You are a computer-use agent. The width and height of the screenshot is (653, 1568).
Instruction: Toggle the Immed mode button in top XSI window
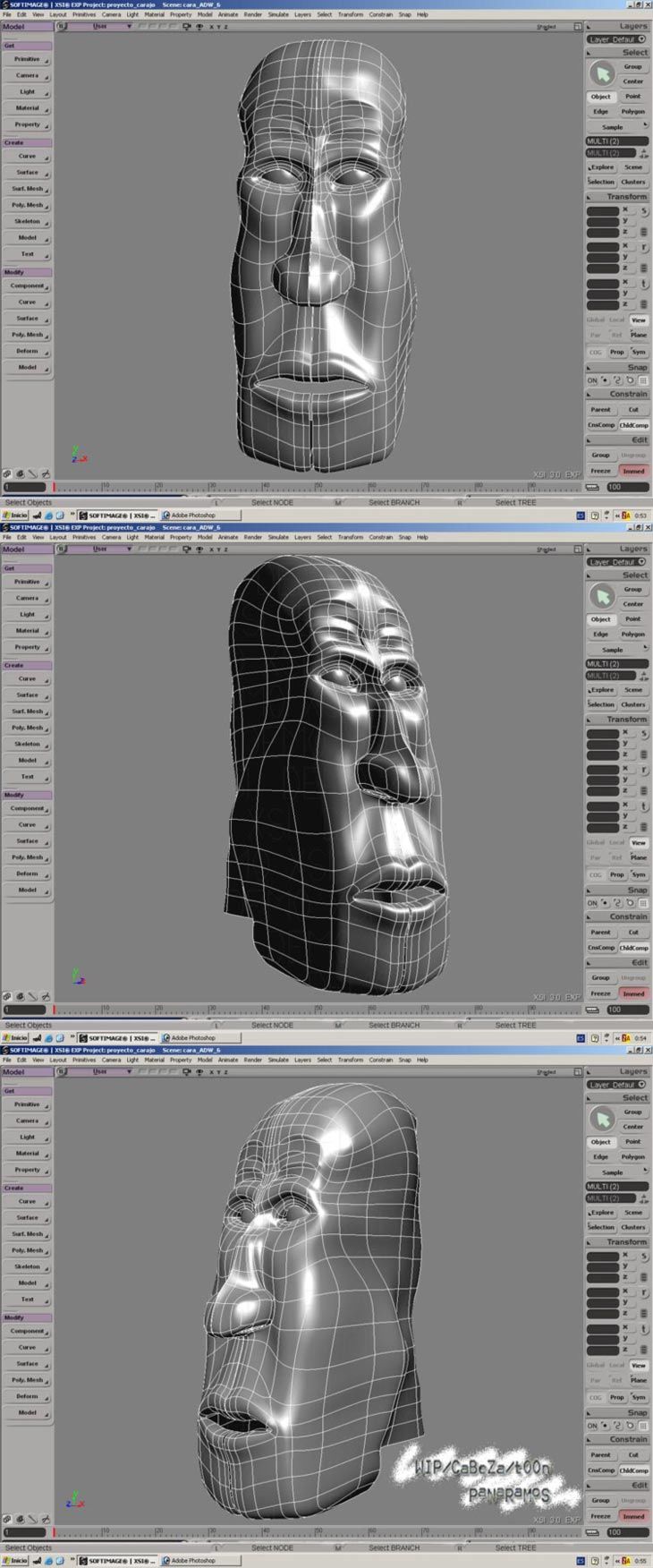(x=633, y=471)
